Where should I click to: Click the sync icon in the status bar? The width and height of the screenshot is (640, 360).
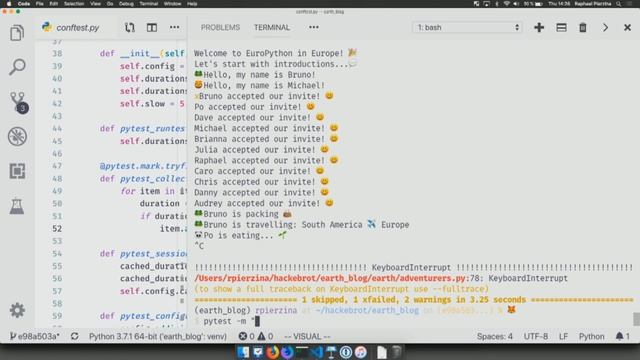pos(74,336)
